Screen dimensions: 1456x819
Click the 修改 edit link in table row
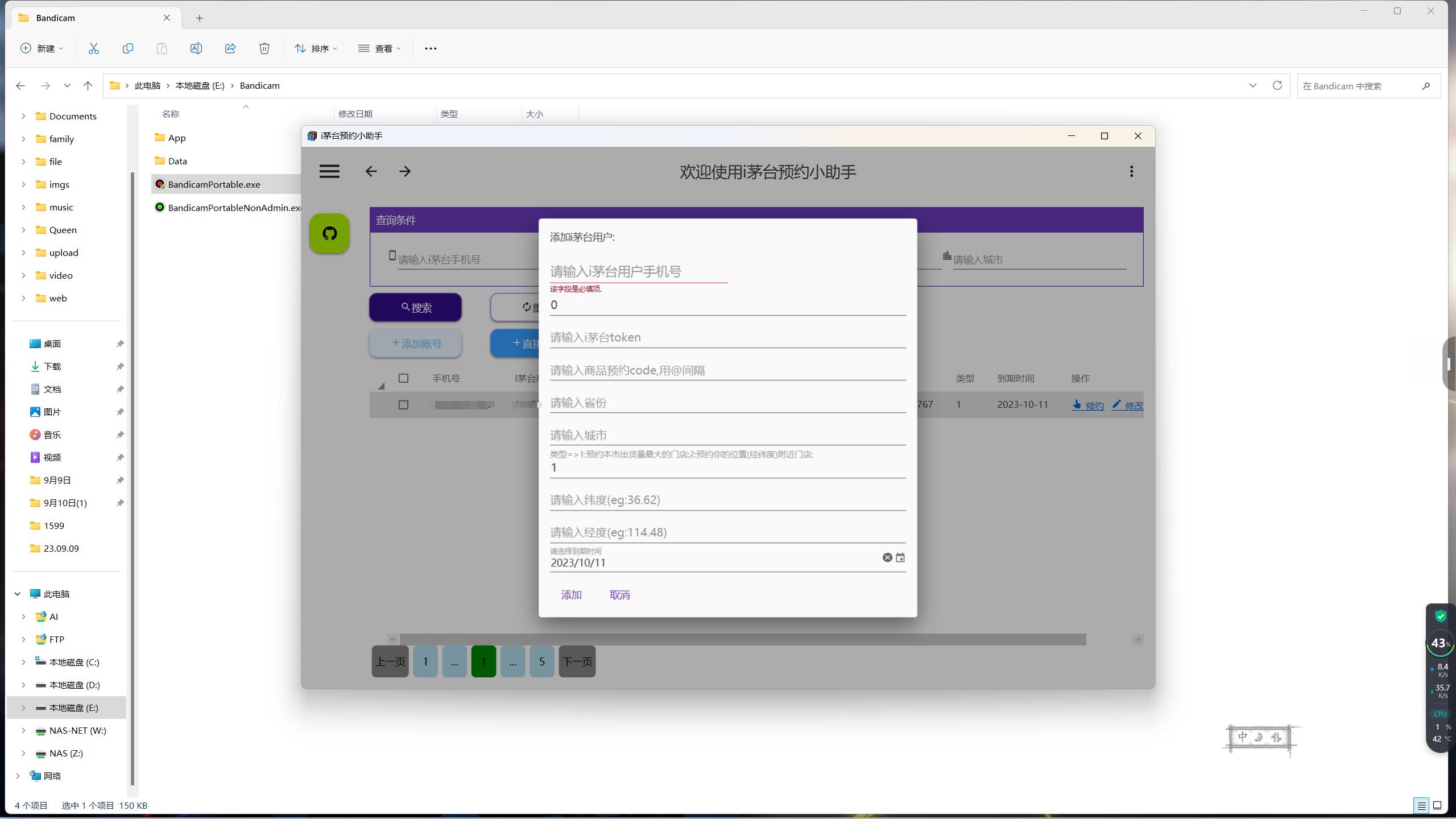tap(1127, 406)
